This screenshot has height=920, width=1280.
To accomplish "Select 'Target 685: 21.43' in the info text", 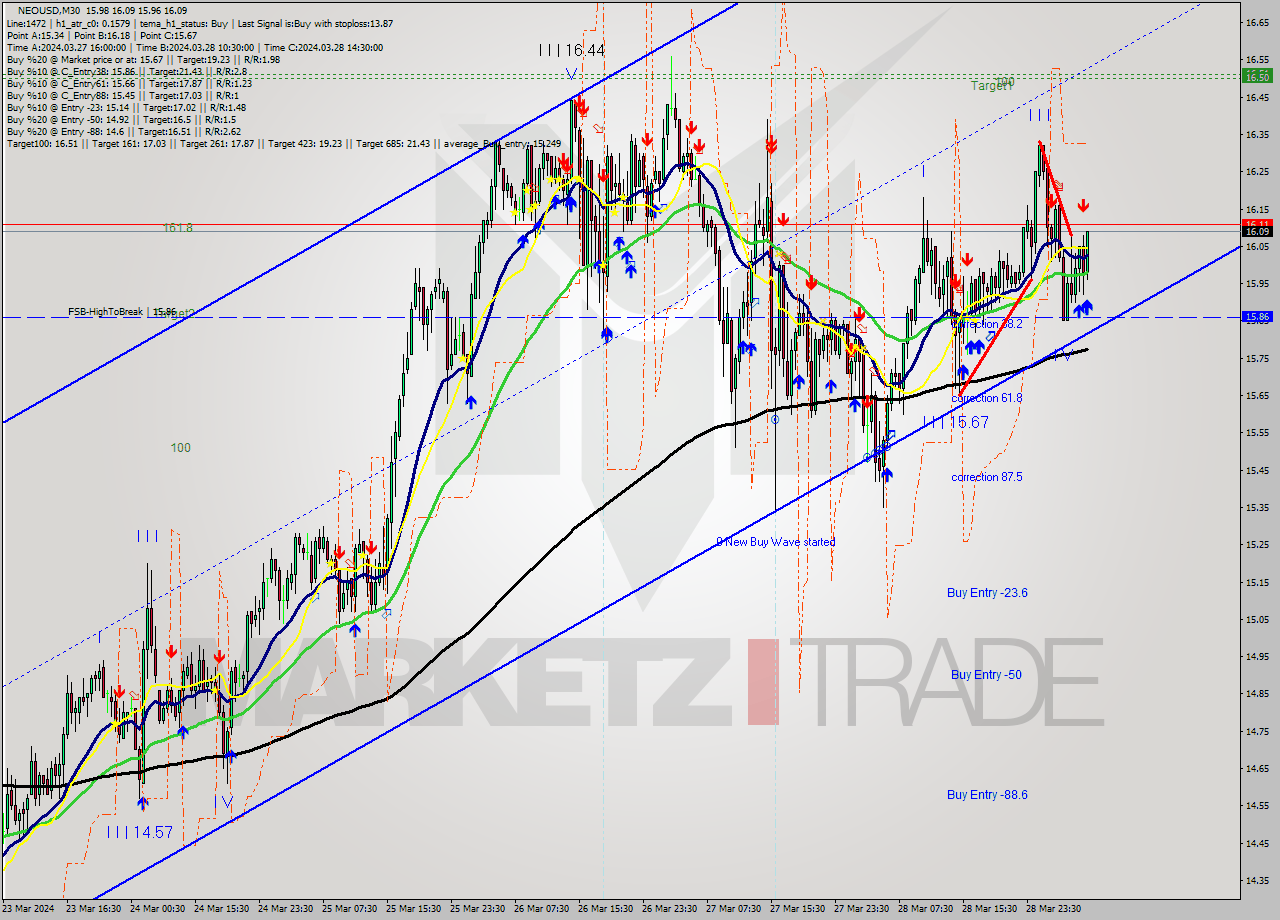I will point(393,143).
